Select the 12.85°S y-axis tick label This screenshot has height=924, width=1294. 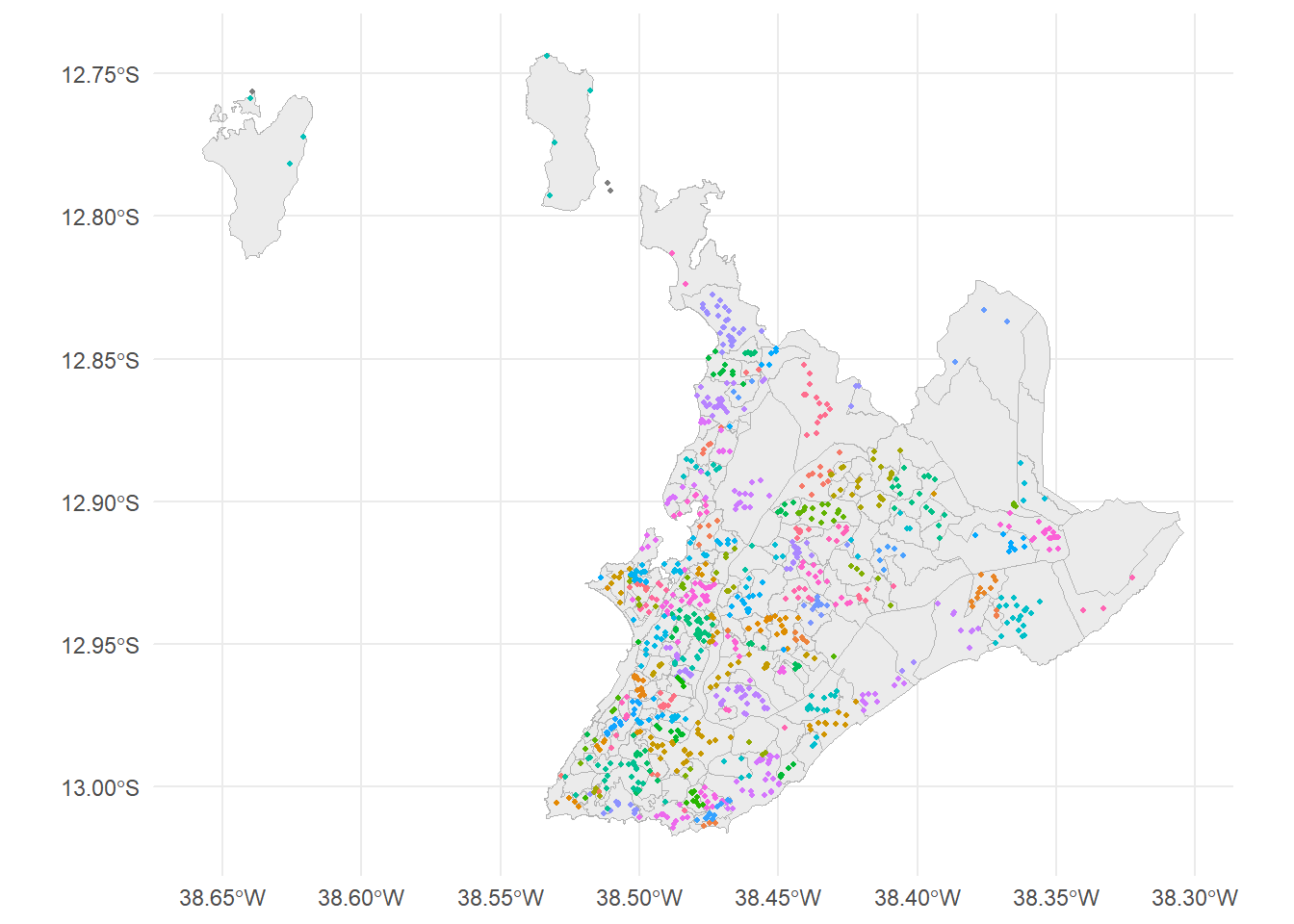[100, 361]
